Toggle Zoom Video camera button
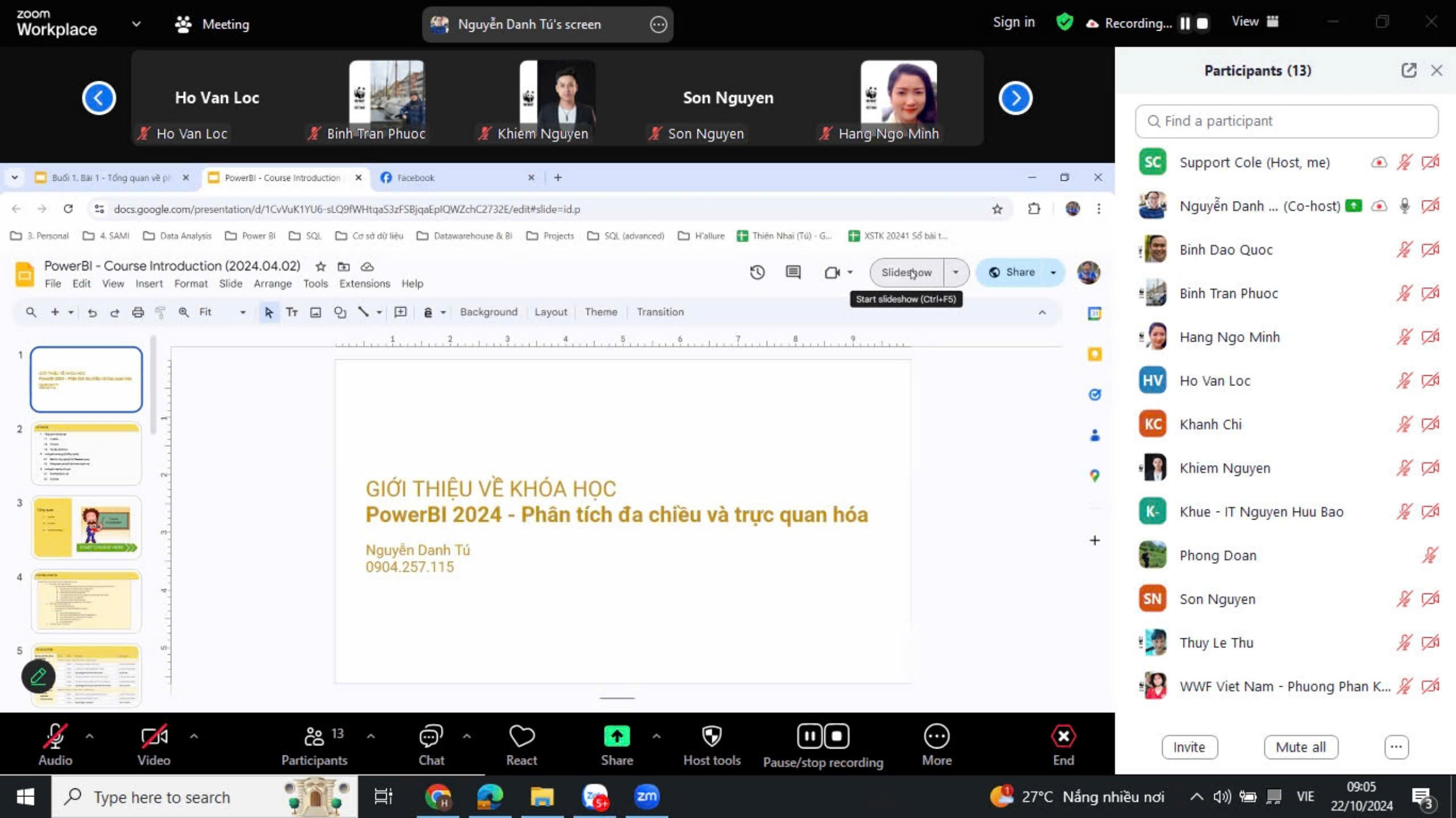1456x818 pixels. click(x=154, y=745)
